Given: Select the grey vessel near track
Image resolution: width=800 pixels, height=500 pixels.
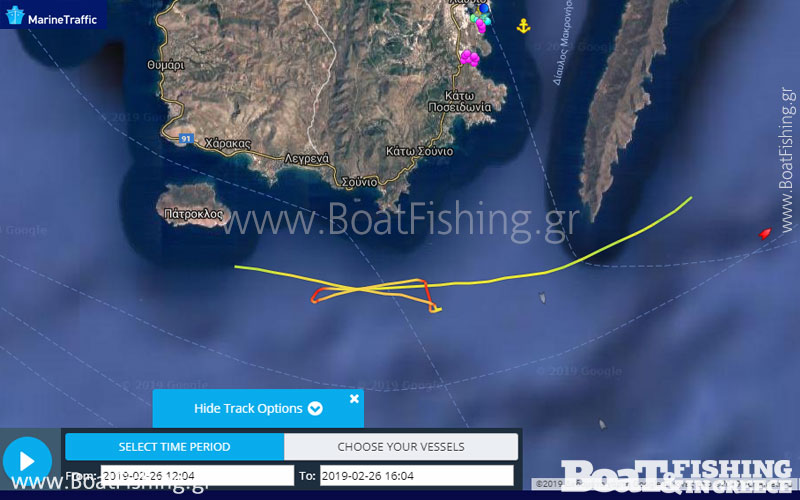Looking at the screenshot, I should click(x=542, y=297).
